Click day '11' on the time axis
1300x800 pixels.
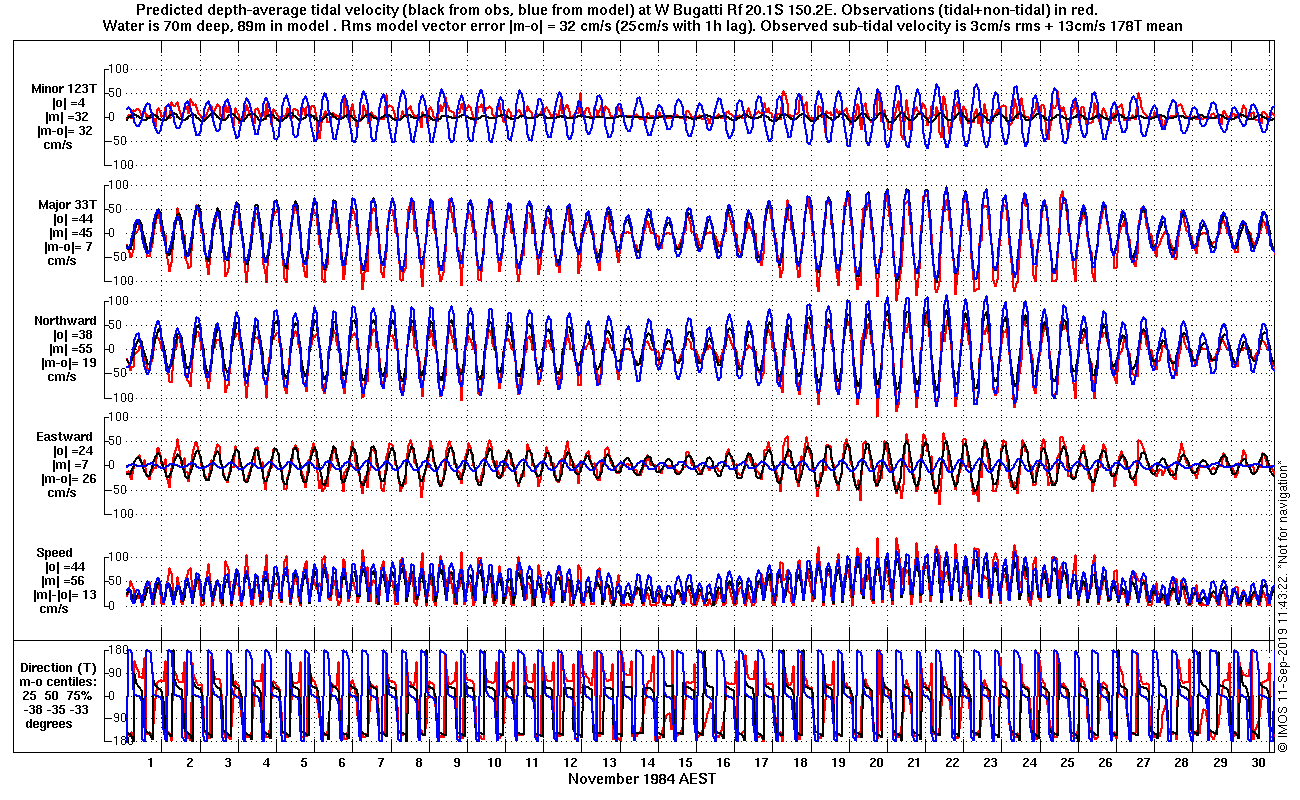[532, 763]
